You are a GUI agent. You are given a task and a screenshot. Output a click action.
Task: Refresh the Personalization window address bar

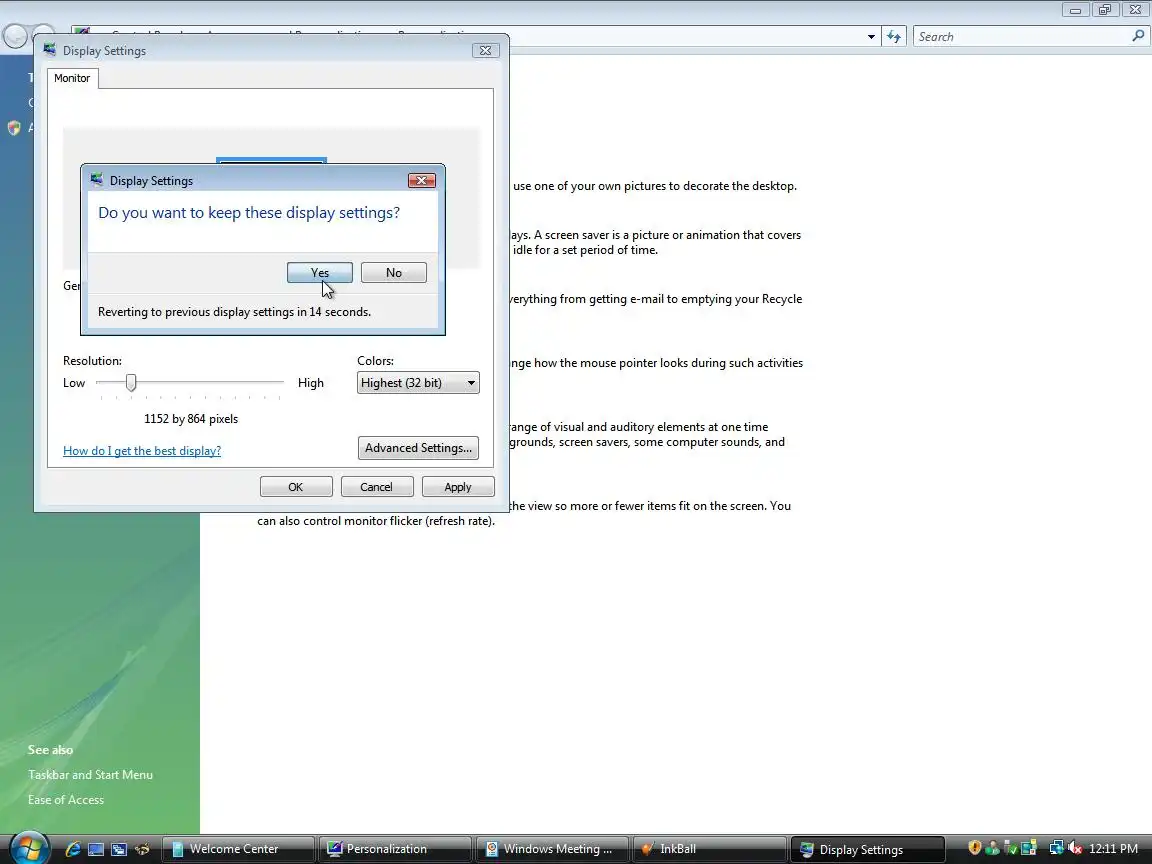[x=893, y=37]
